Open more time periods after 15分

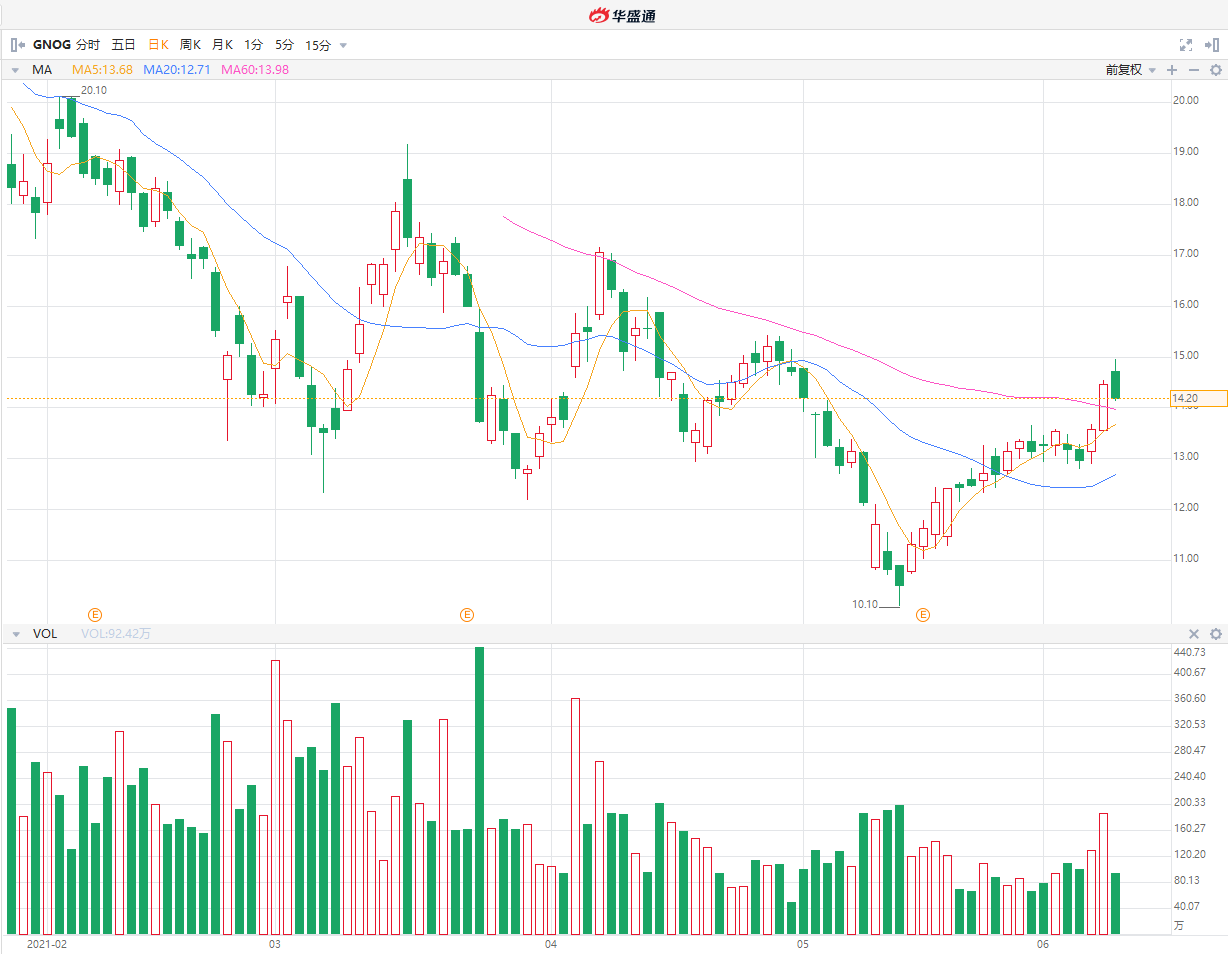click(343, 45)
